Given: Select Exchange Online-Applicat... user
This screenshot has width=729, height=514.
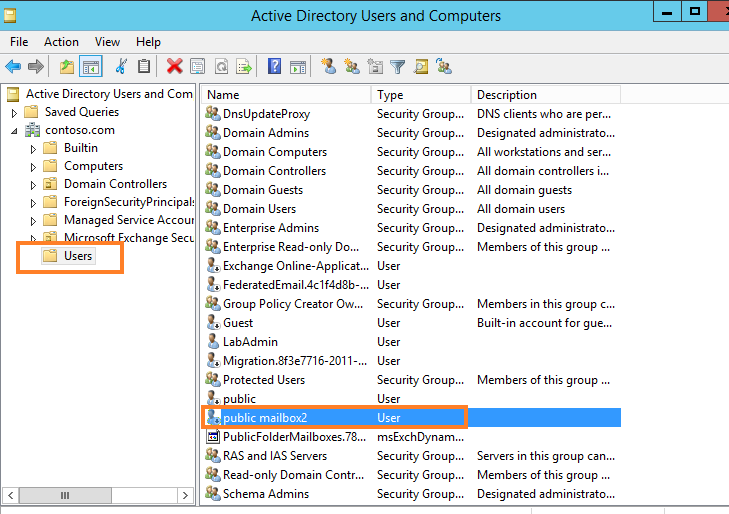Looking at the screenshot, I should 296,266.
